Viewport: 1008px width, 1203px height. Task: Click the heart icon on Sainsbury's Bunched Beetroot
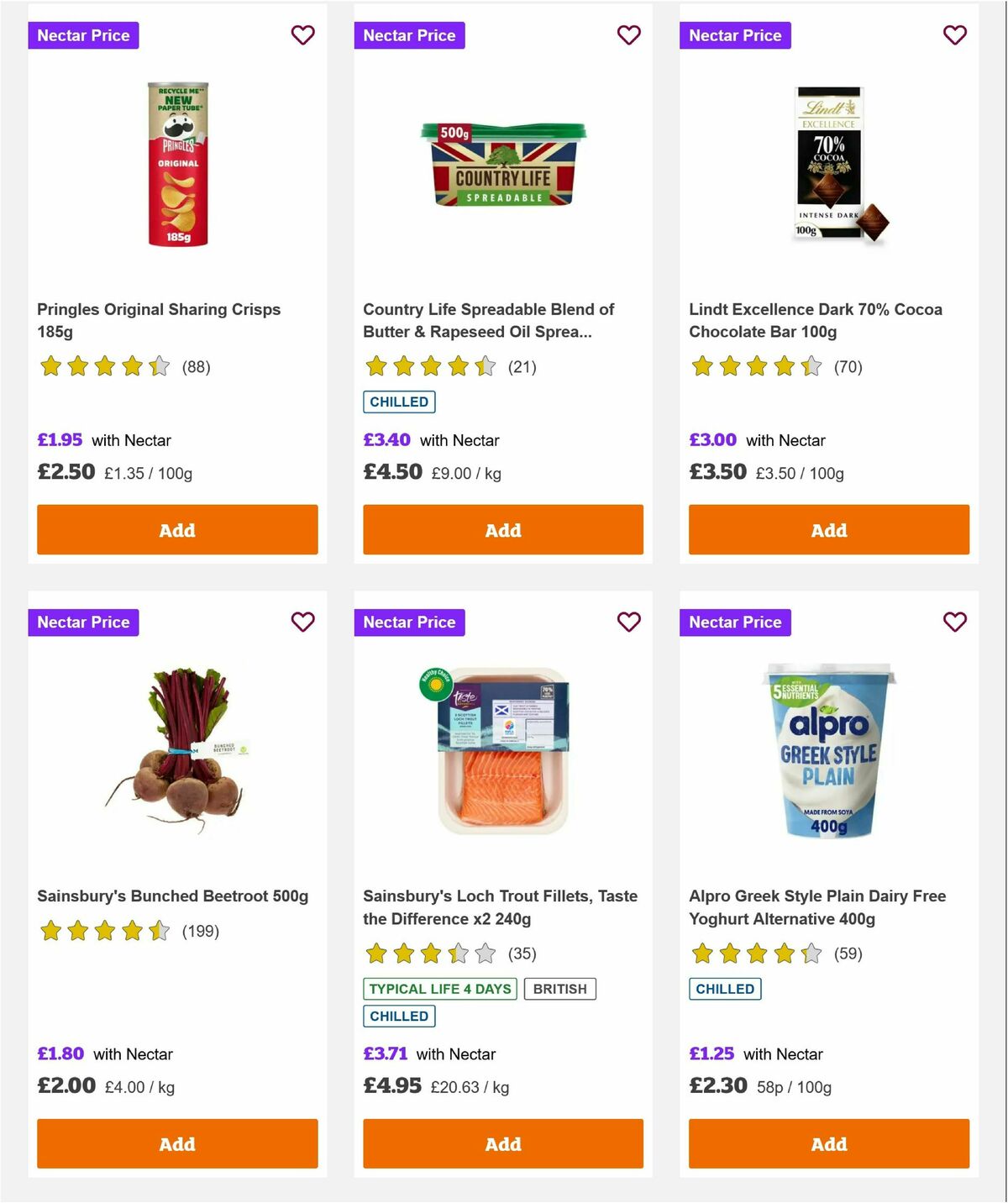(x=302, y=623)
